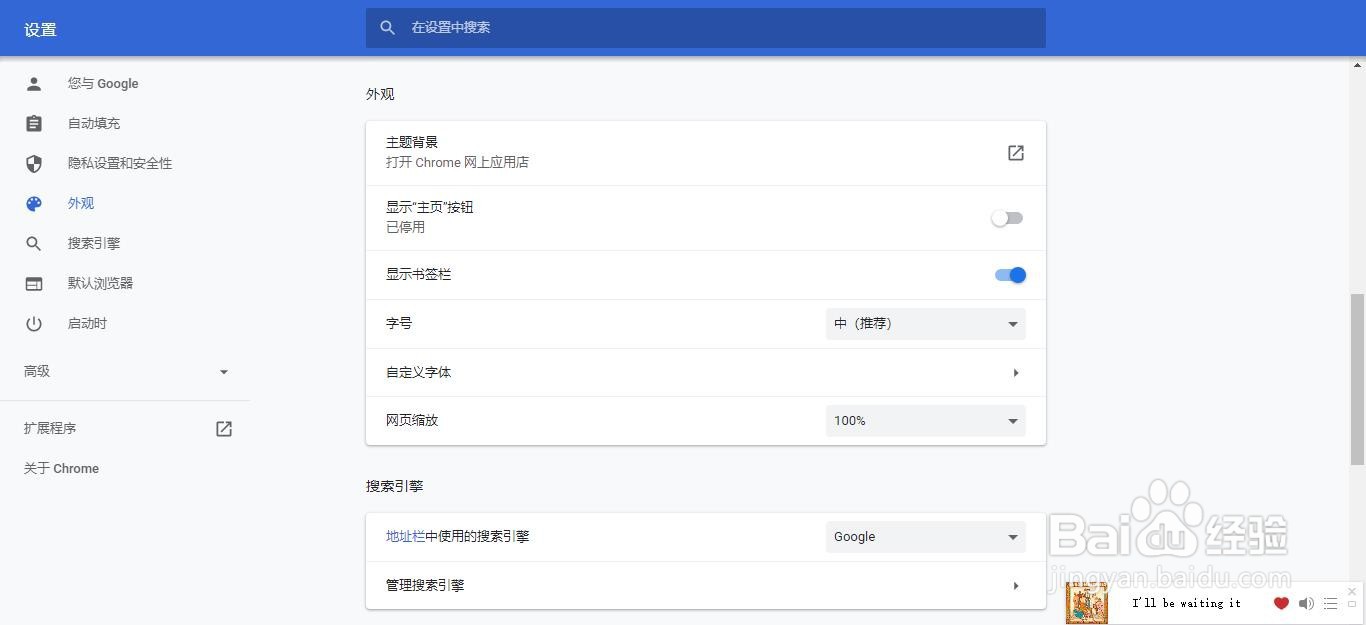Image resolution: width=1366 pixels, height=625 pixels.
Task: Select 搜索引擎 in the sidebar menu
Action: click(x=94, y=243)
